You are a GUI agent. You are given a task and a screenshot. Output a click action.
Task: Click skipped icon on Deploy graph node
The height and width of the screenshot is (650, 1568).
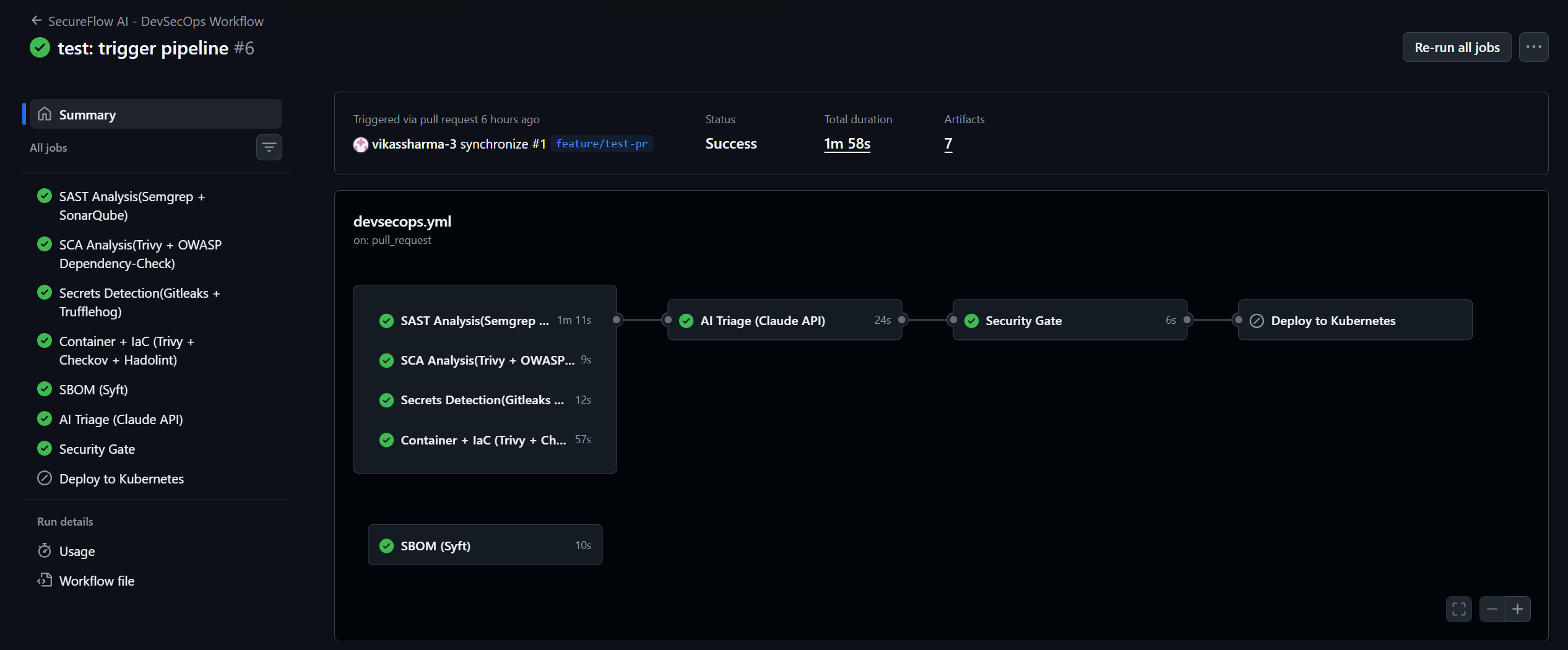[x=1257, y=321]
